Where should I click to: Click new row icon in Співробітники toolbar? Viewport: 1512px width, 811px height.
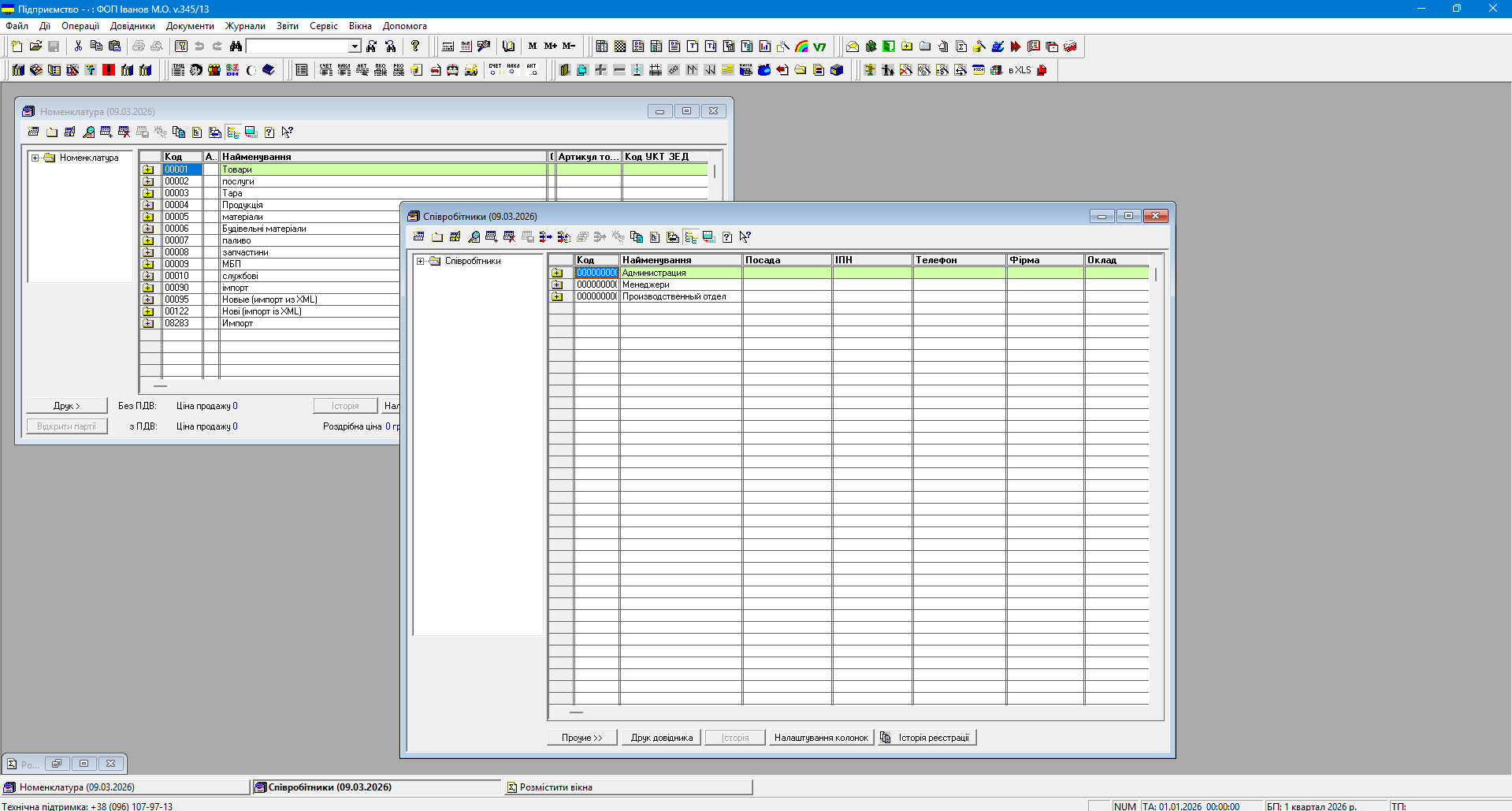[419, 237]
